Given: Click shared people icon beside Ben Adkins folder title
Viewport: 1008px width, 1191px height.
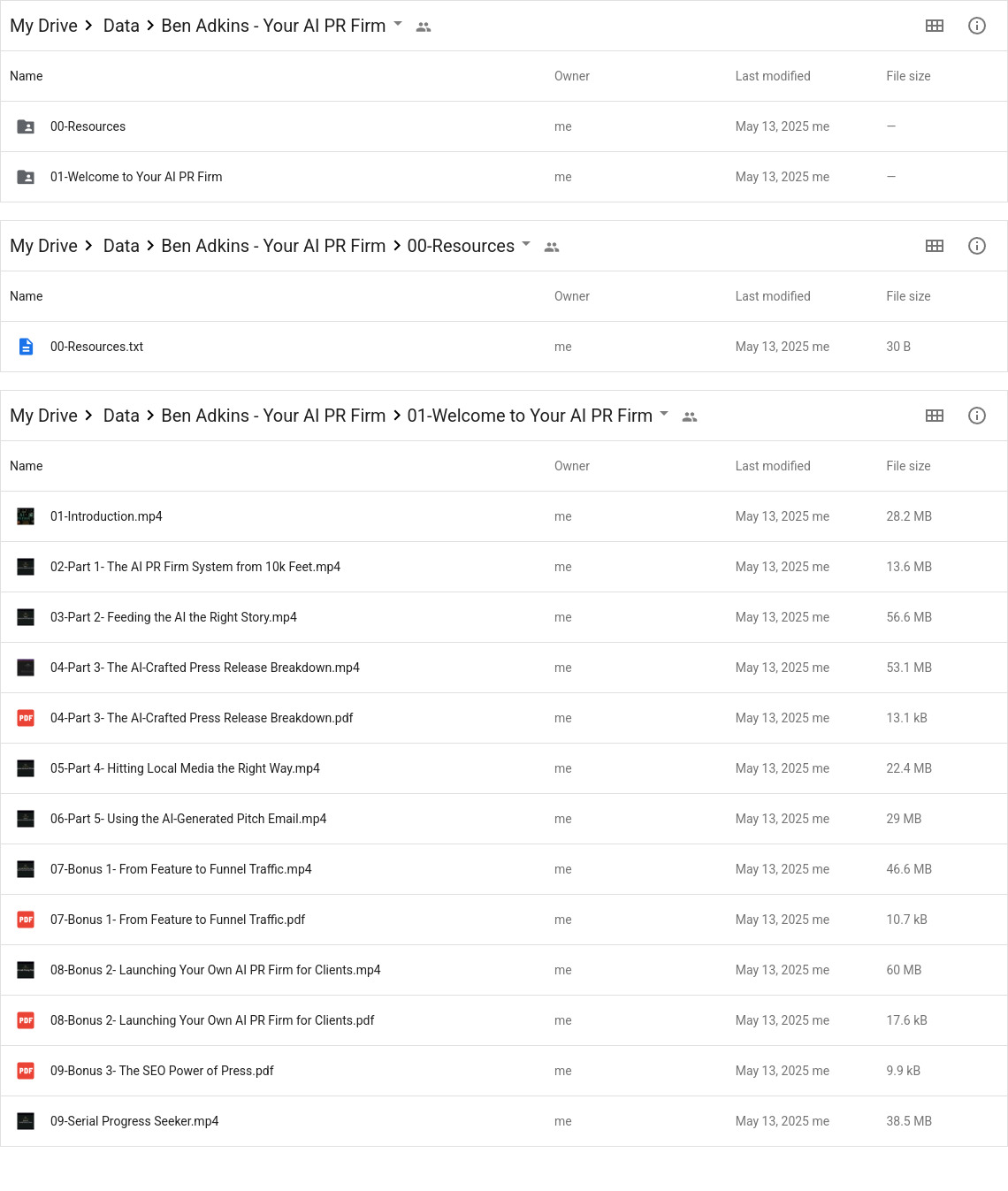Looking at the screenshot, I should pyautogui.click(x=424, y=27).
